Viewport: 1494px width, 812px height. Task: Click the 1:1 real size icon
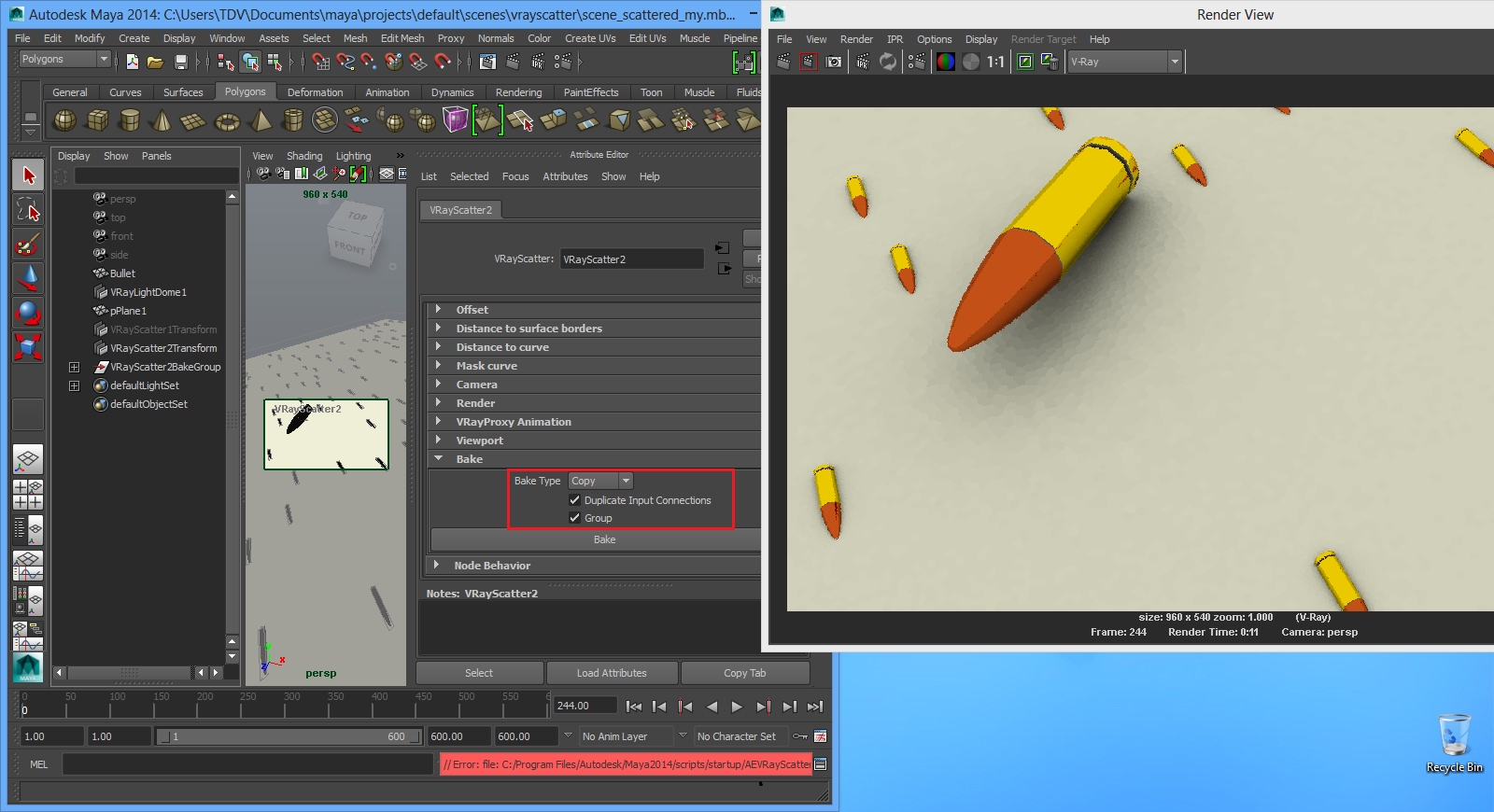(x=996, y=62)
